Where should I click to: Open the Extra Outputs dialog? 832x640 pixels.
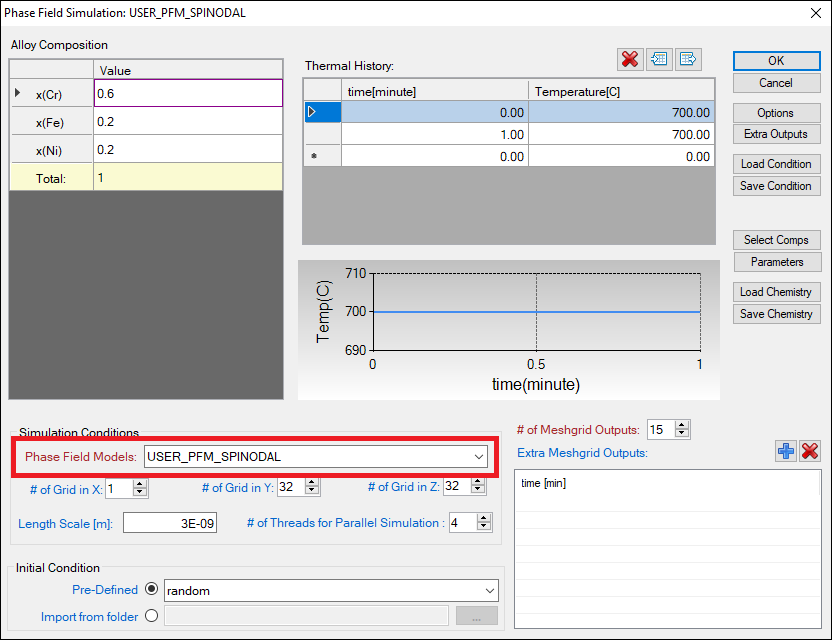pyautogui.click(x=776, y=134)
